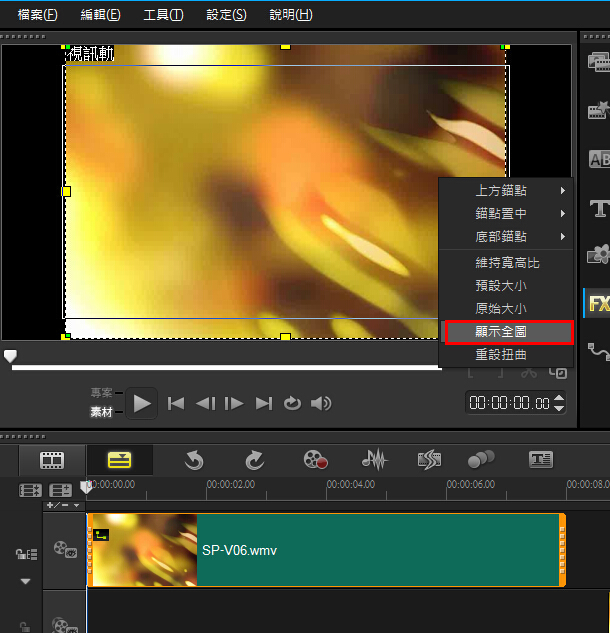610x633 pixels.
Task: Choose 維持寬高比 in context menu
Action: point(506,263)
